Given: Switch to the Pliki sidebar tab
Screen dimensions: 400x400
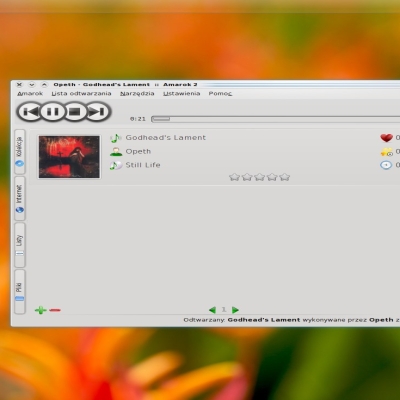Looking at the screenshot, I should click(20, 292).
